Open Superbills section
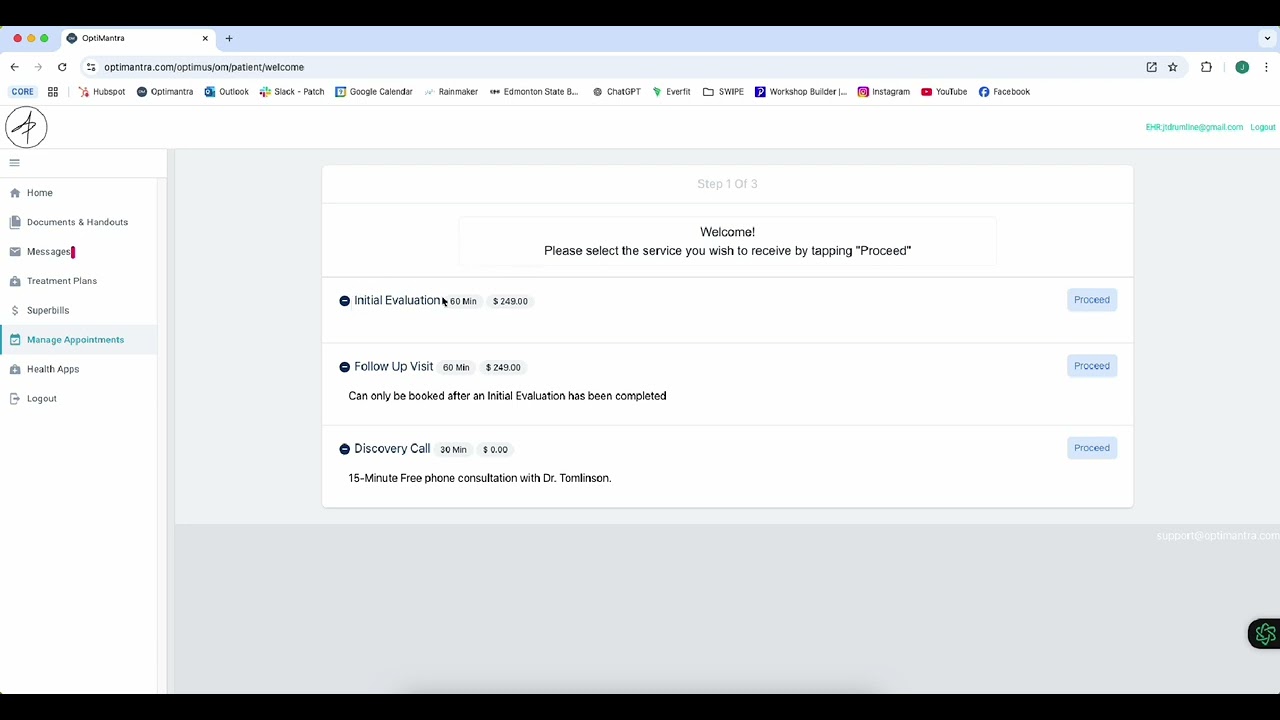The height and width of the screenshot is (720, 1280). click(48, 311)
